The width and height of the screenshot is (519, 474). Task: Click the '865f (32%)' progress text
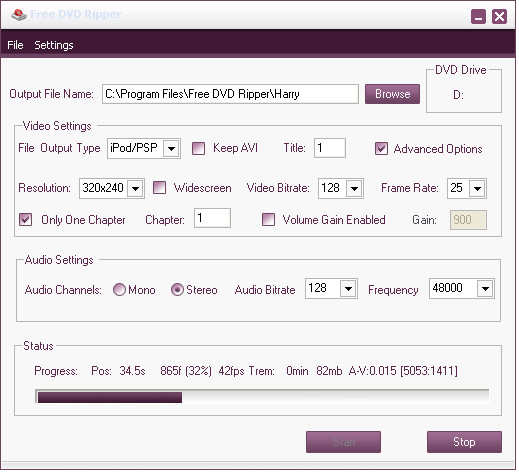coord(186,371)
